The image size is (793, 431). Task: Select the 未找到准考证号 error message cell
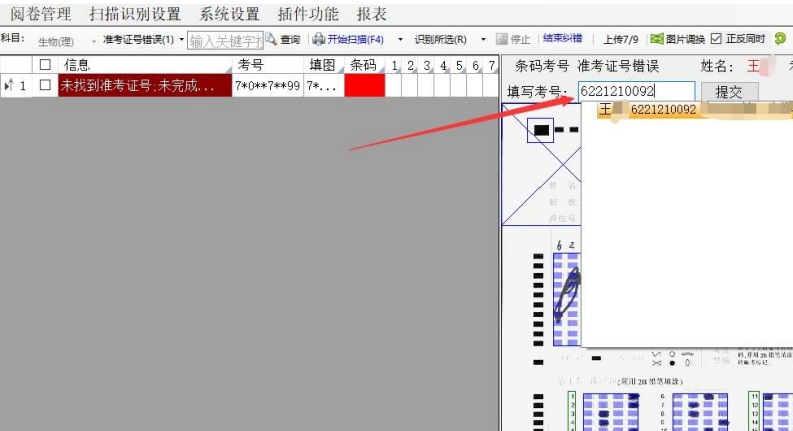(x=145, y=85)
